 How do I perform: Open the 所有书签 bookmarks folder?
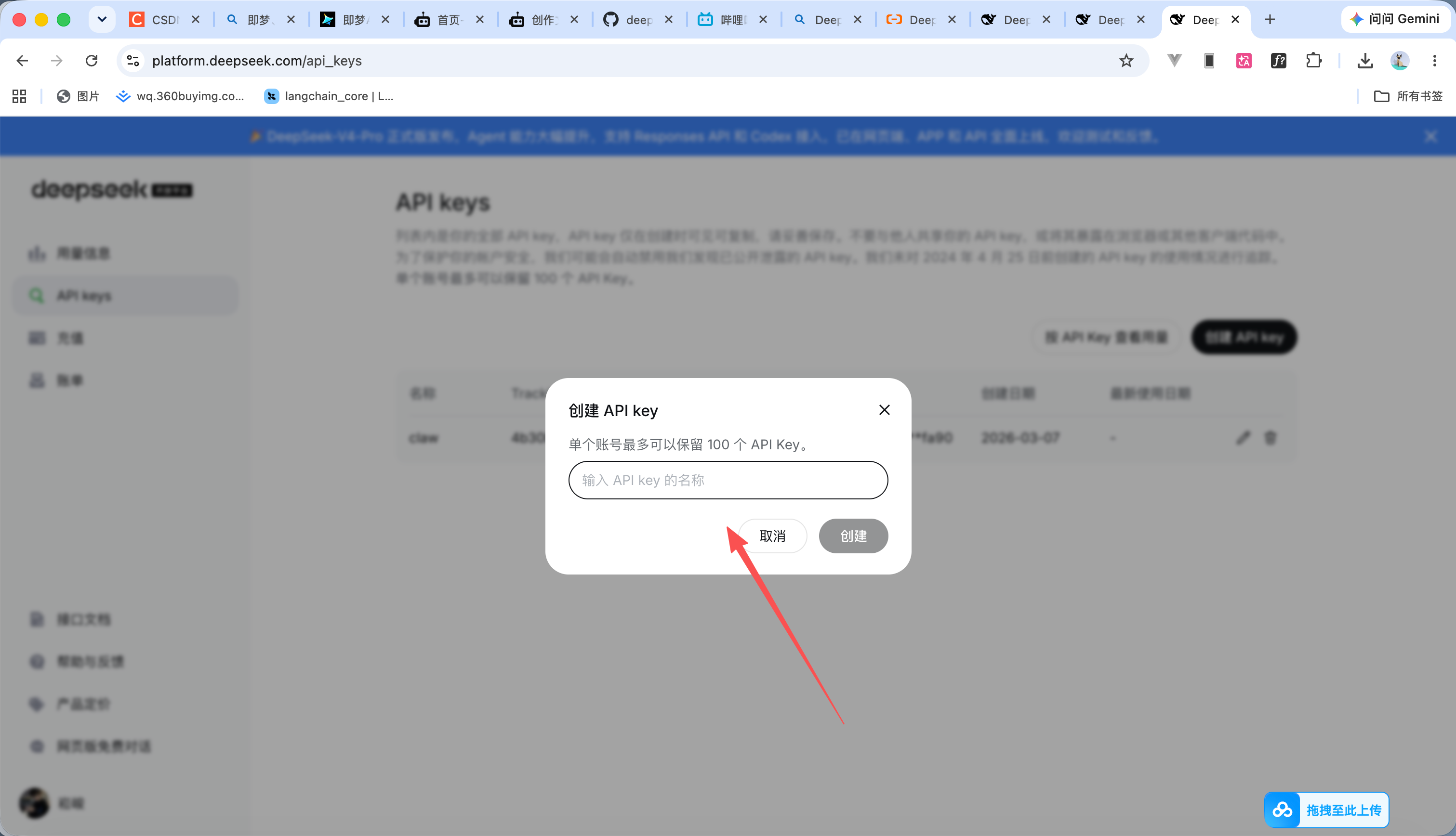point(1408,96)
